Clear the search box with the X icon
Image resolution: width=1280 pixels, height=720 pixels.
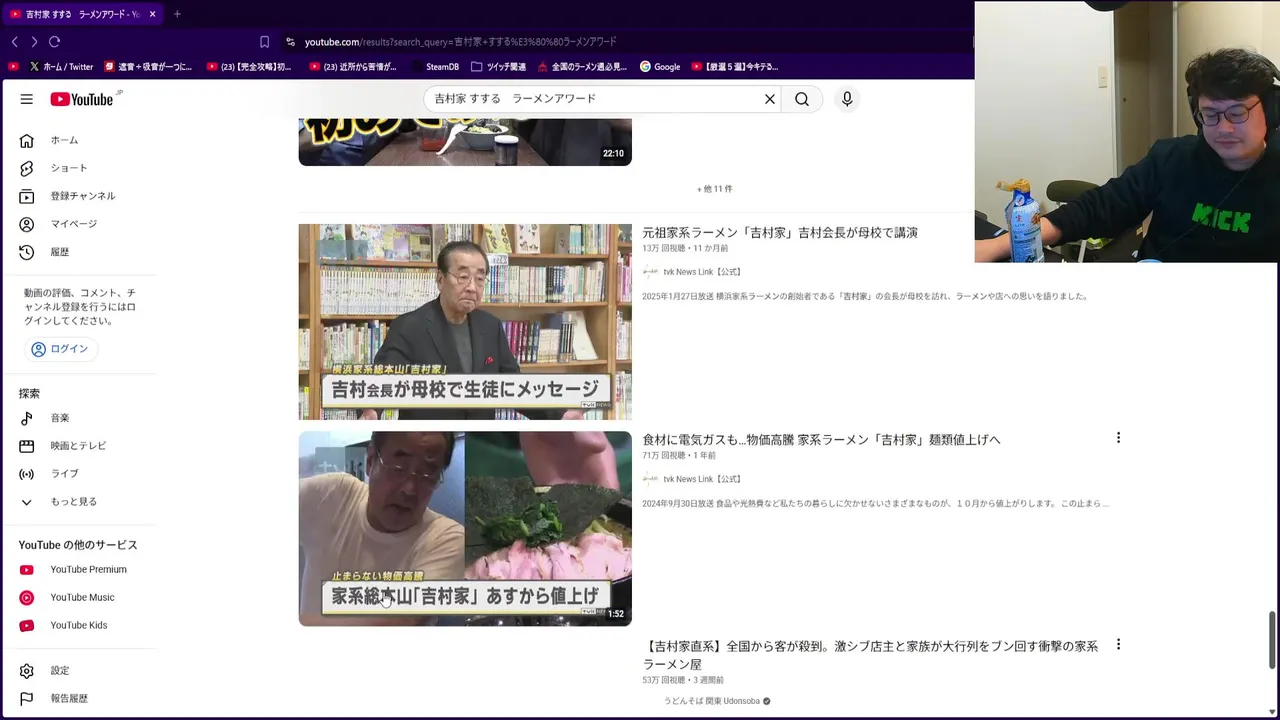pos(770,99)
